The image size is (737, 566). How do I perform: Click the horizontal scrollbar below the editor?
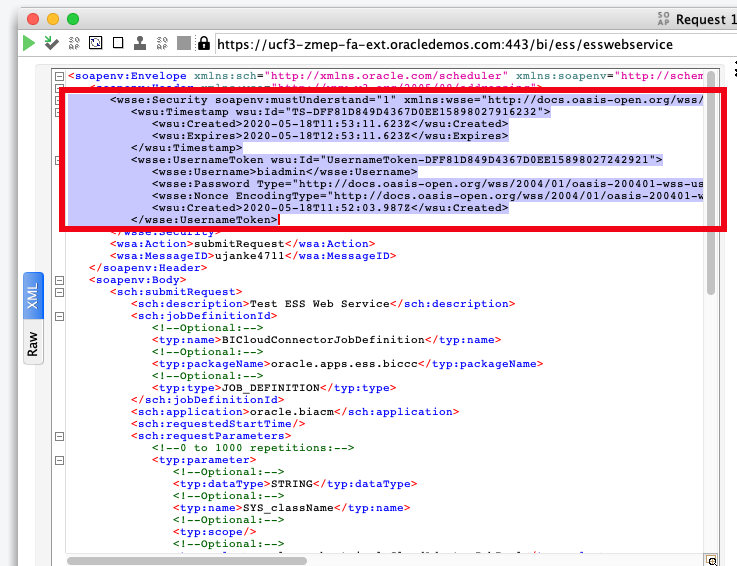tap(187, 561)
